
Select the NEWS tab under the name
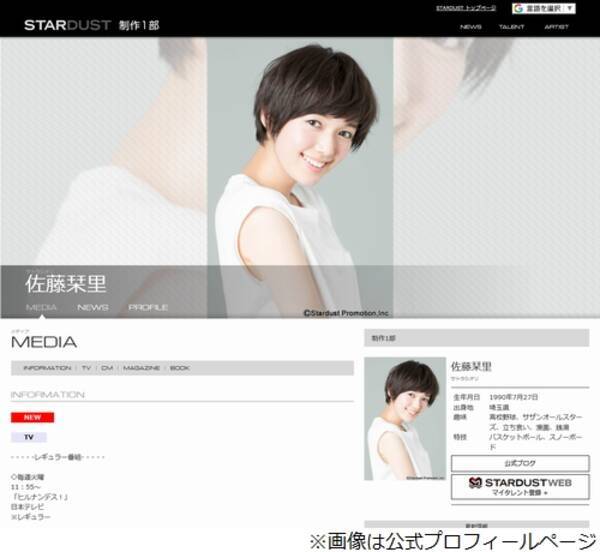(93, 308)
